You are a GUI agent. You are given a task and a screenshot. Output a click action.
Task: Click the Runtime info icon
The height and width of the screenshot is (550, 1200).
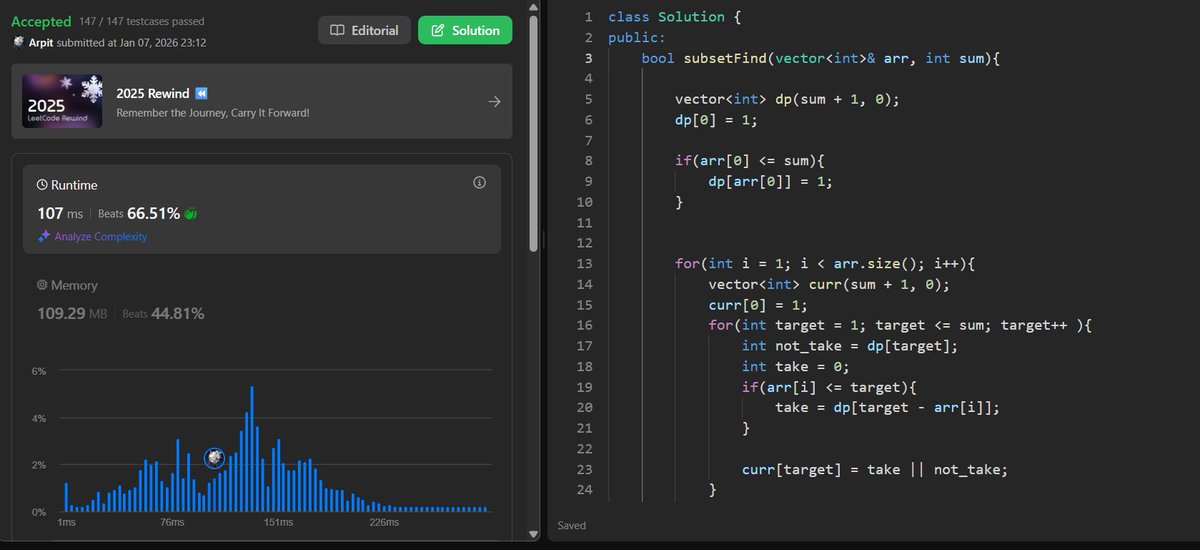pos(479,183)
